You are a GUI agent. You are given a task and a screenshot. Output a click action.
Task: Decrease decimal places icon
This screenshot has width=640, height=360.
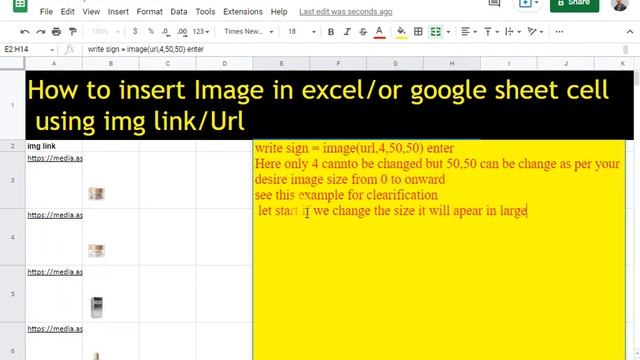pyautogui.click(x=165, y=31)
